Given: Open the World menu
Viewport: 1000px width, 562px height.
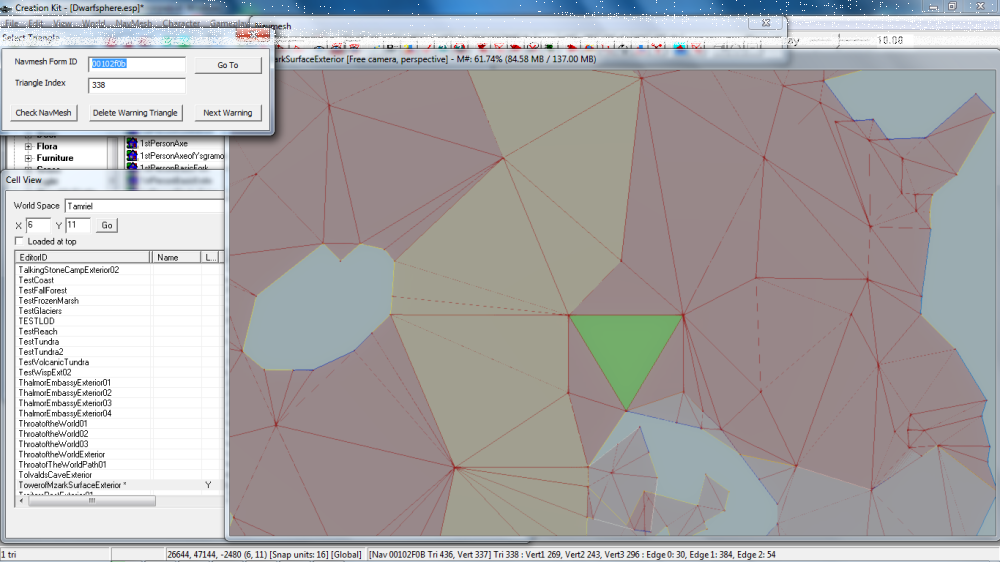Looking at the screenshot, I should [94, 24].
